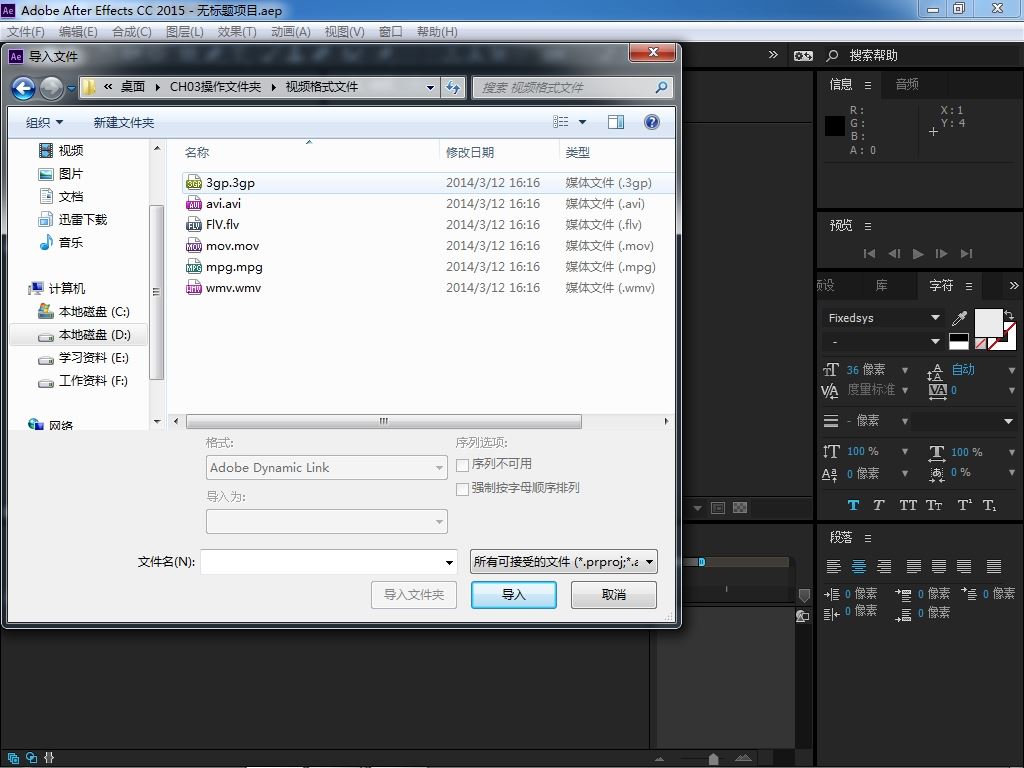Open the file type filter dropdown
The image size is (1024, 768).
(564, 562)
